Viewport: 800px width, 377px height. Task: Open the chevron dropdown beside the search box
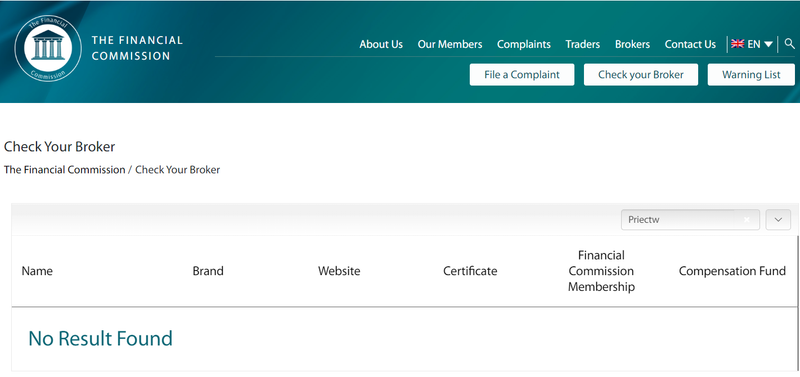pos(778,220)
